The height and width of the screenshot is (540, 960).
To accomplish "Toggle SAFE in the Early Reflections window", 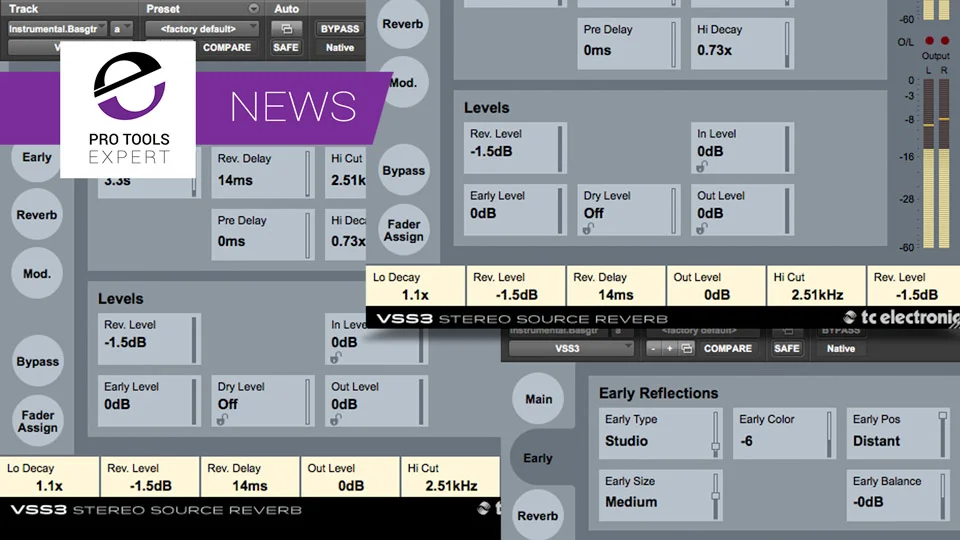I will tap(787, 348).
